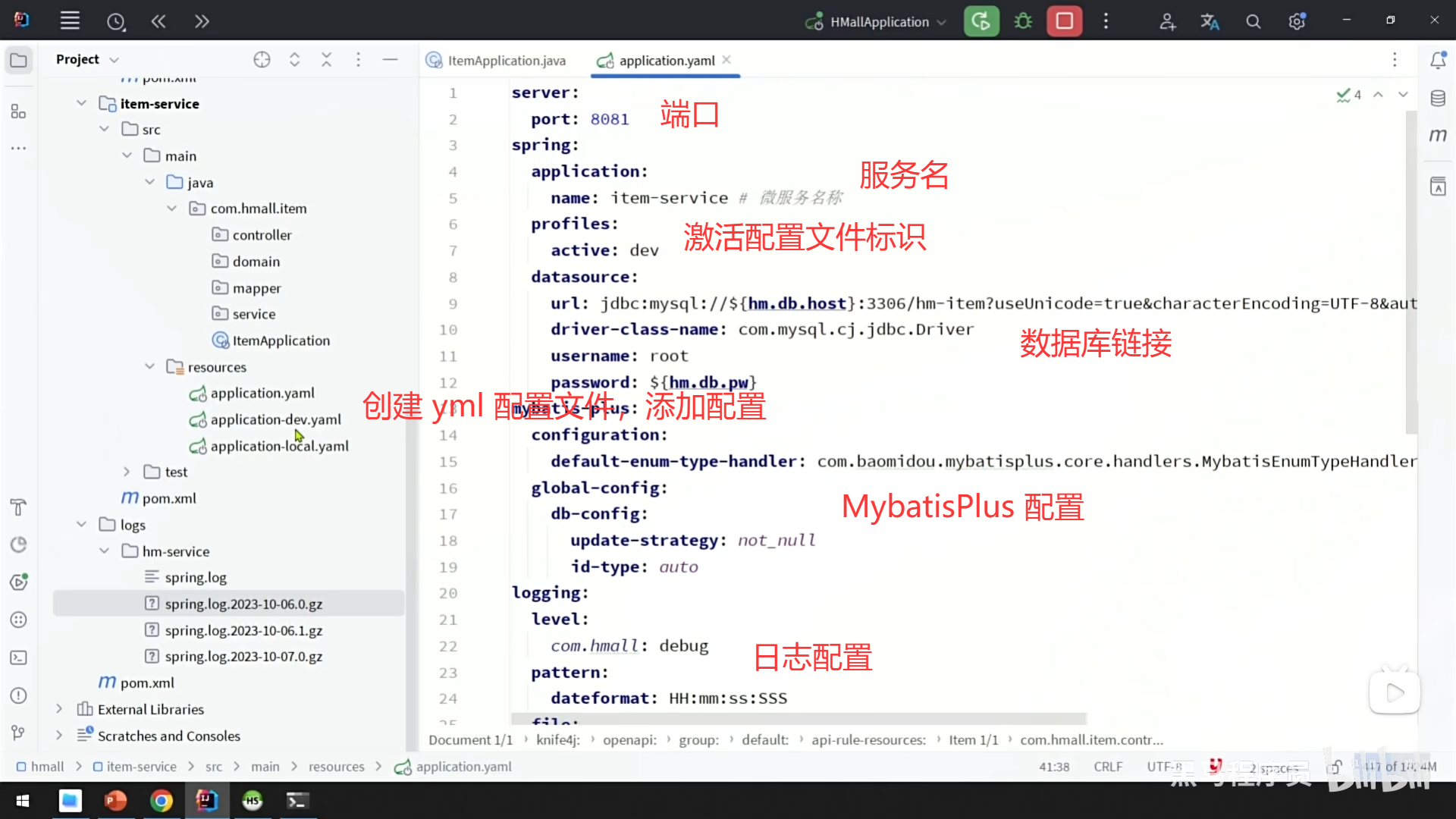Collapse all in Project tree
The height and width of the screenshot is (819, 1456).
(326, 60)
